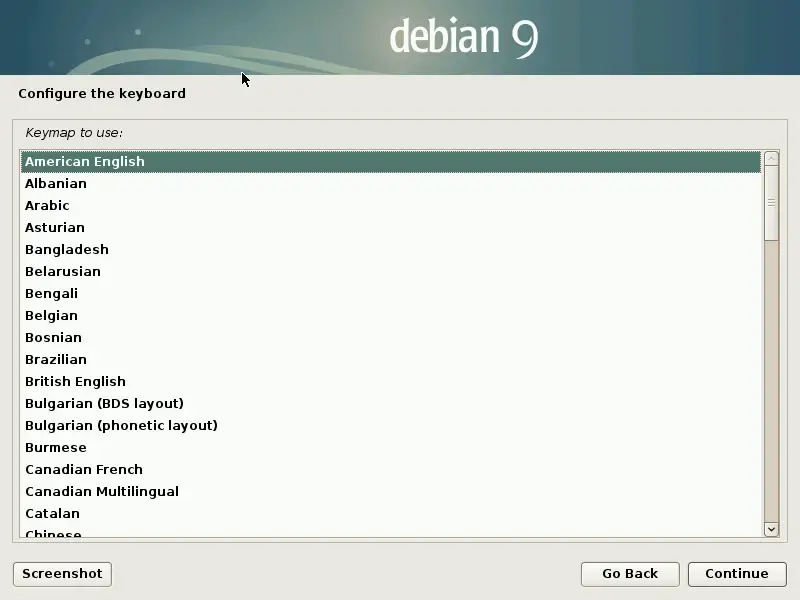800x600 pixels.
Task: Select Bulgarian (BDS layout)
Action: point(104,404)
